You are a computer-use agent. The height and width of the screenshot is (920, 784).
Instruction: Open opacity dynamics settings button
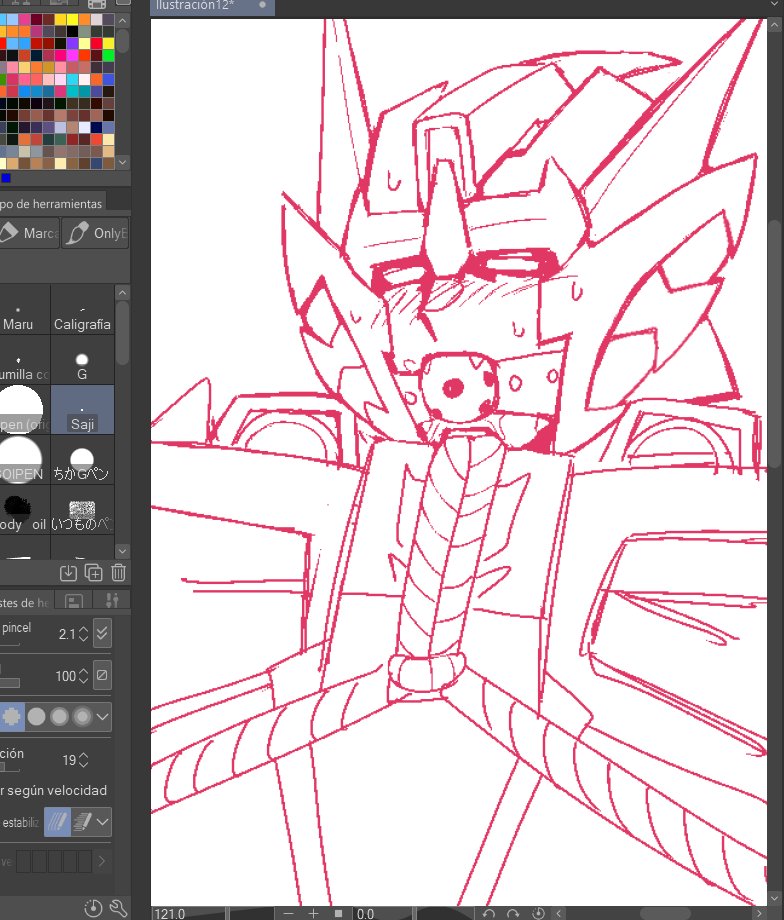point(102,675)
